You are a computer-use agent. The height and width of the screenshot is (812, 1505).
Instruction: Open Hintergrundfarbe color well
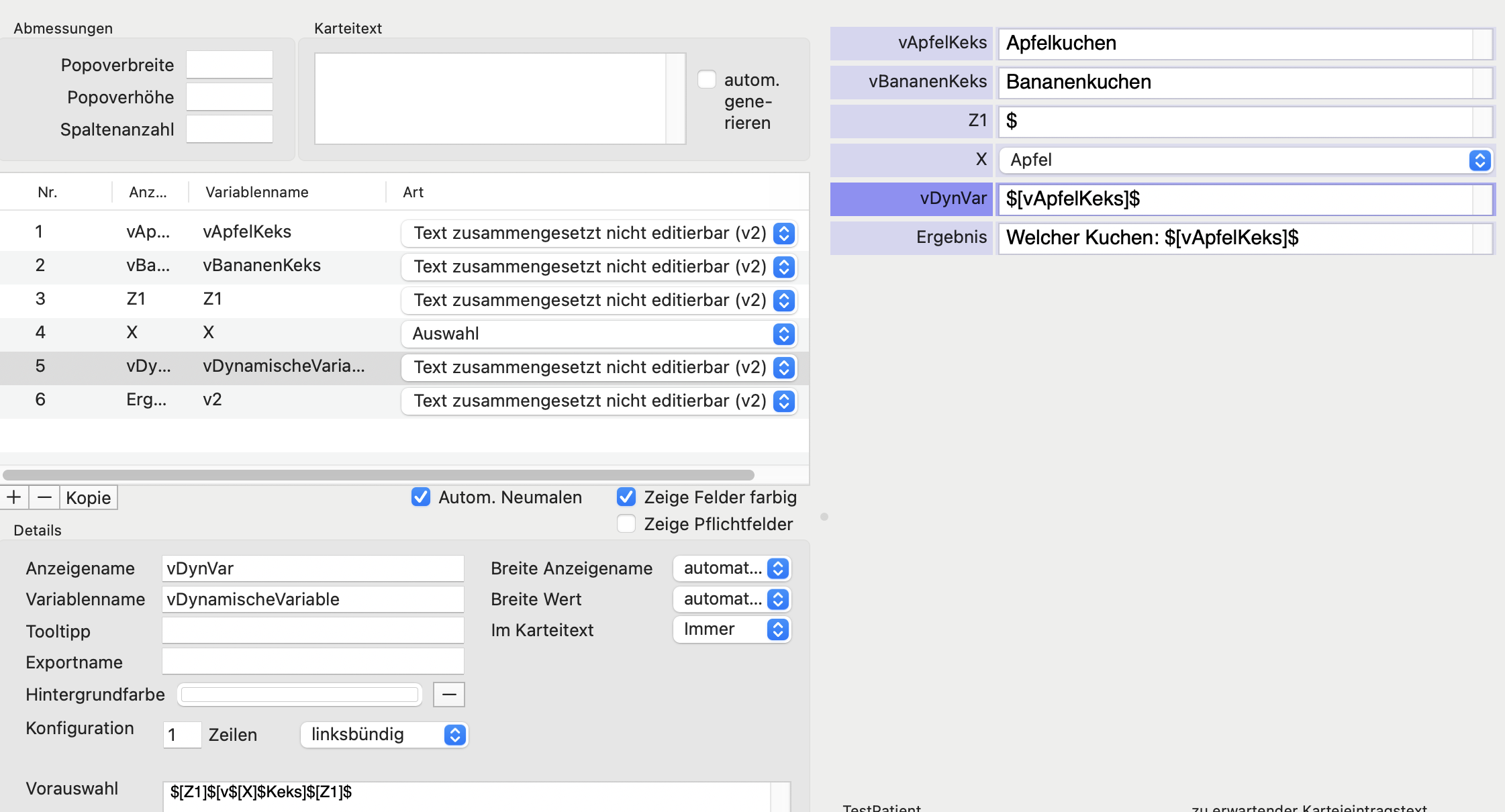(x=299, y=695)
